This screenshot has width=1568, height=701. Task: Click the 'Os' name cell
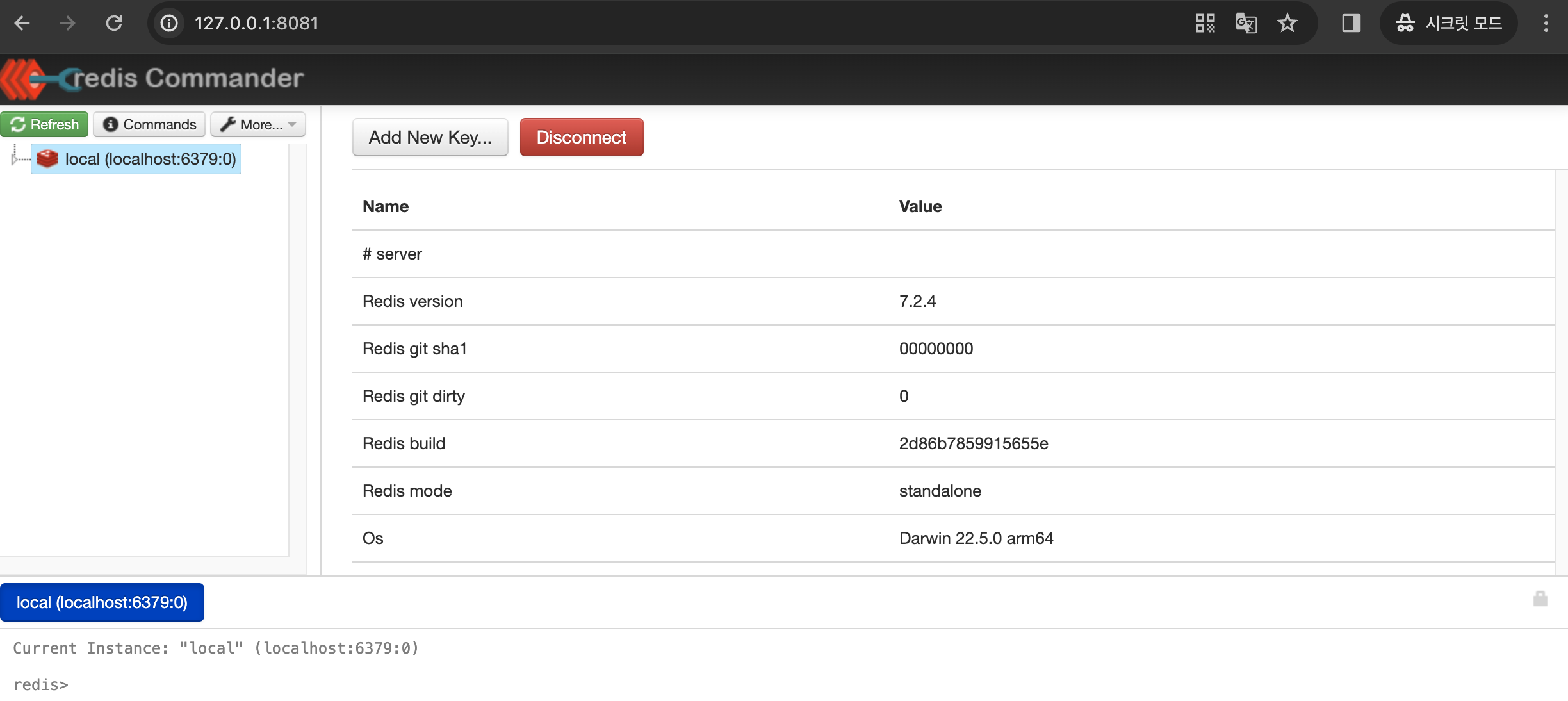[x=373, y=538]
